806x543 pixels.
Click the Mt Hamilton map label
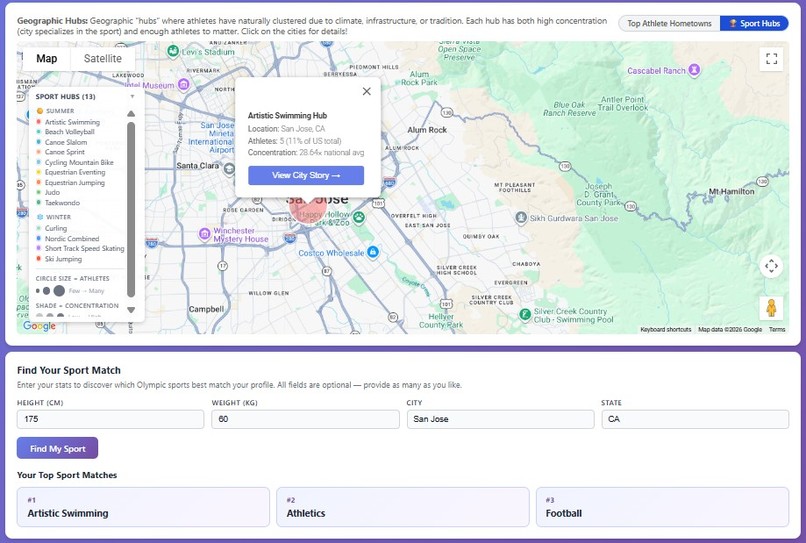(x=731, y=192)
